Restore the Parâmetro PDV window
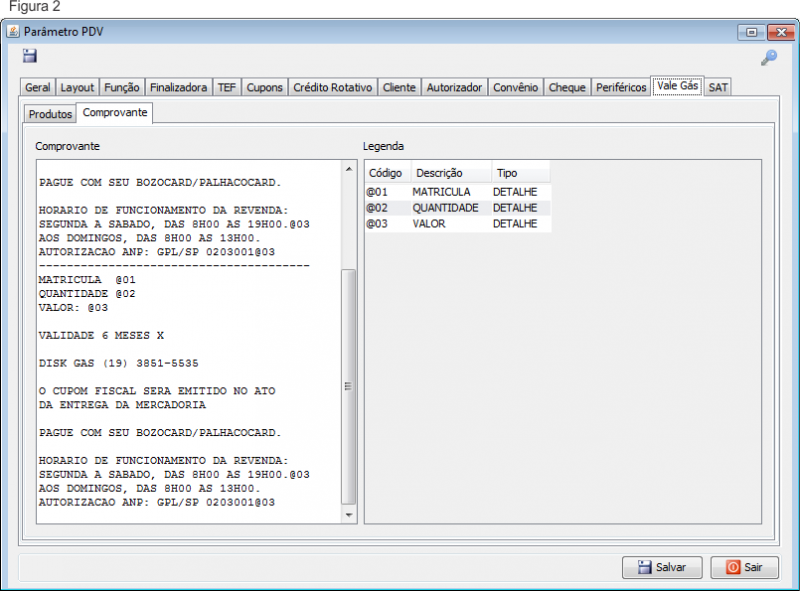The height and width of the screenshot is (591, 800). coord(751,32)
